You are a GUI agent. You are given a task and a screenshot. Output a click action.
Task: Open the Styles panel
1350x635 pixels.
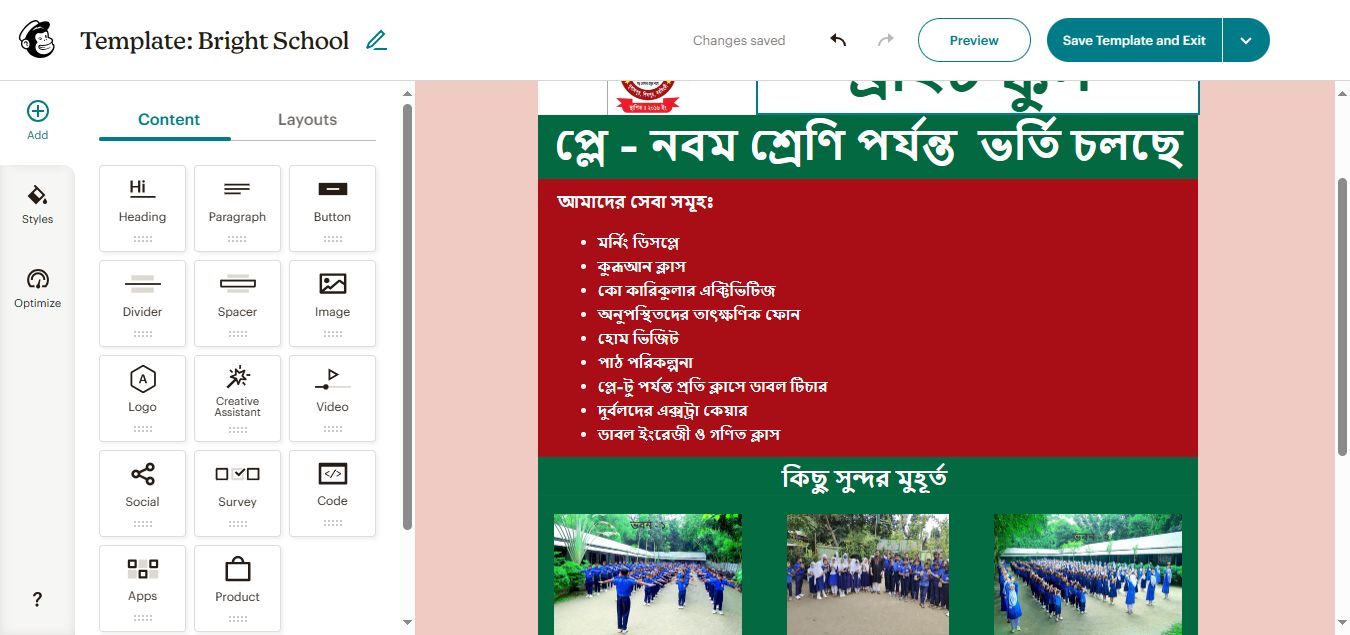[x=37, y=204]
